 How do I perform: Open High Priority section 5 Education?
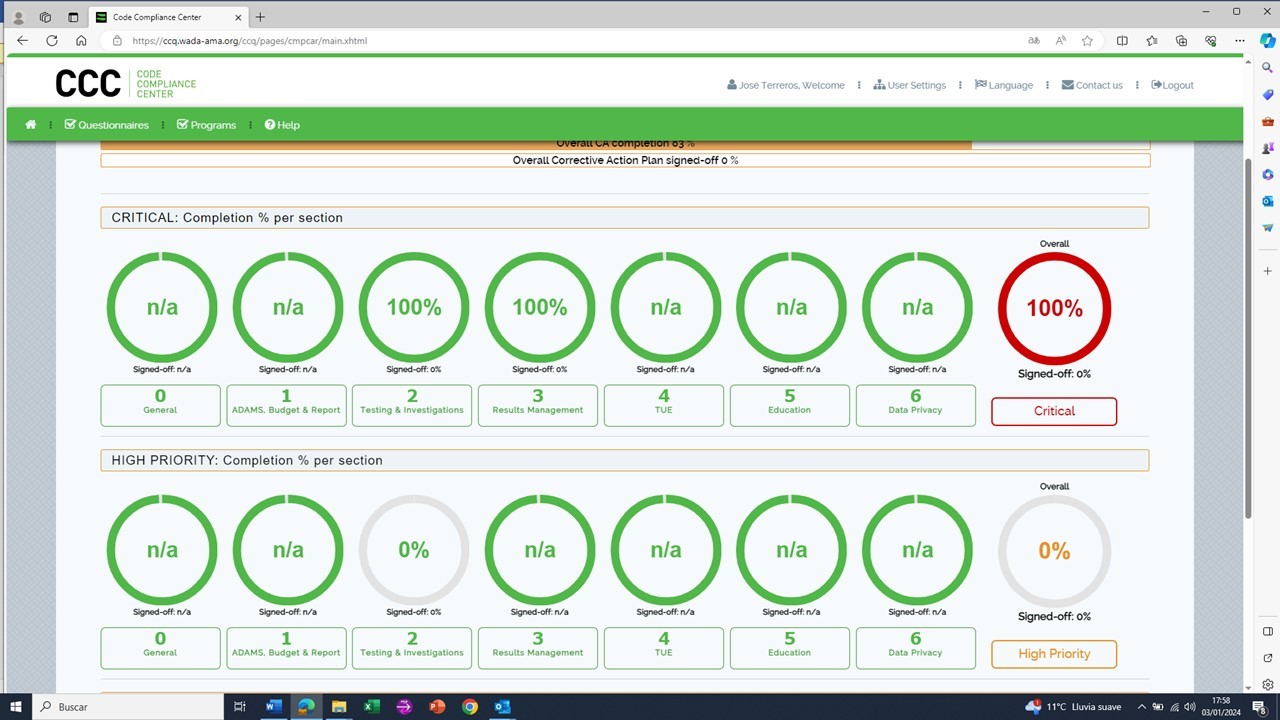coord(790,648)
